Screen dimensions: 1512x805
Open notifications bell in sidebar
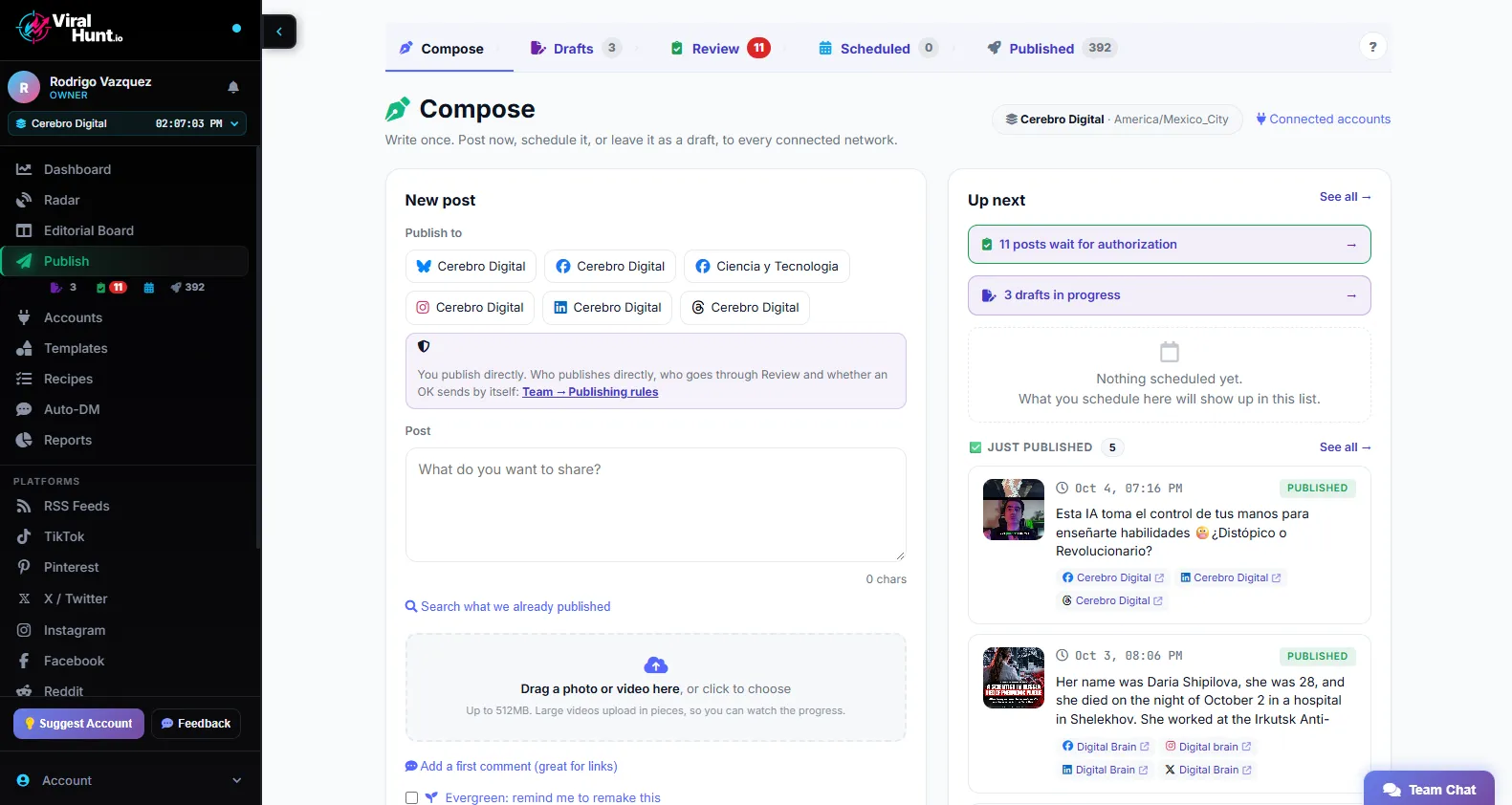coord(233,87)
